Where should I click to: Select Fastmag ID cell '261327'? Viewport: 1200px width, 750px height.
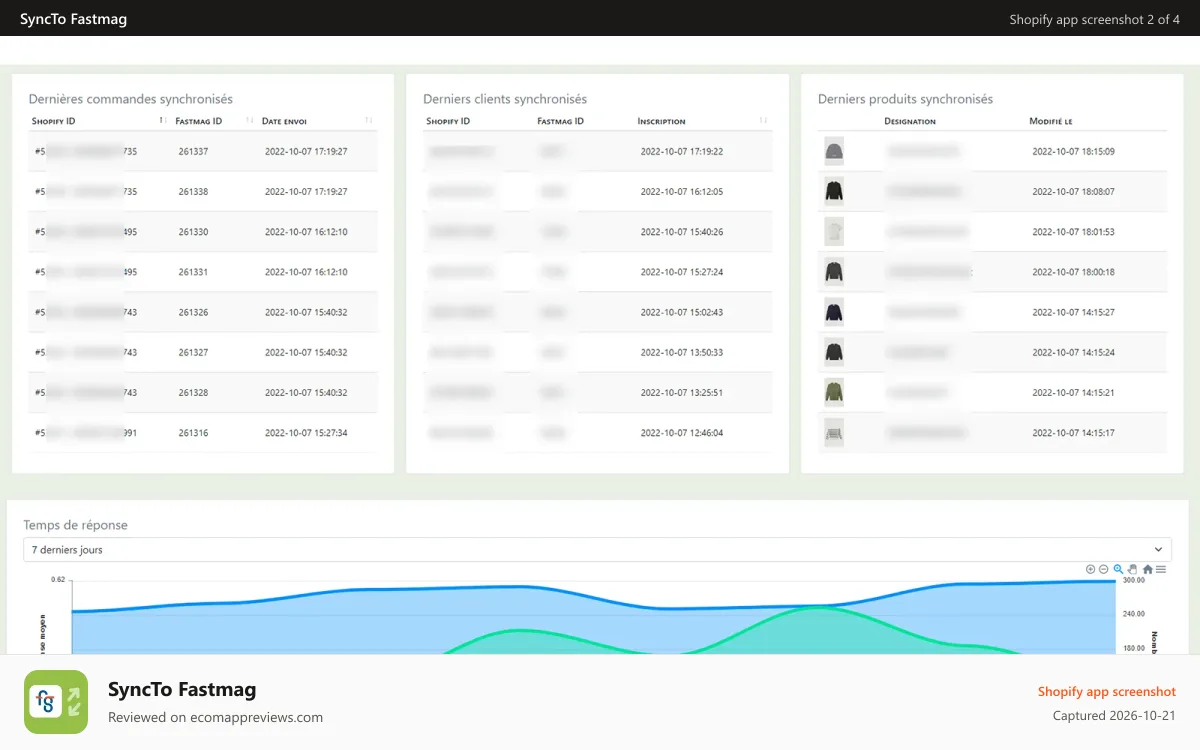click(x=193, y=352)
